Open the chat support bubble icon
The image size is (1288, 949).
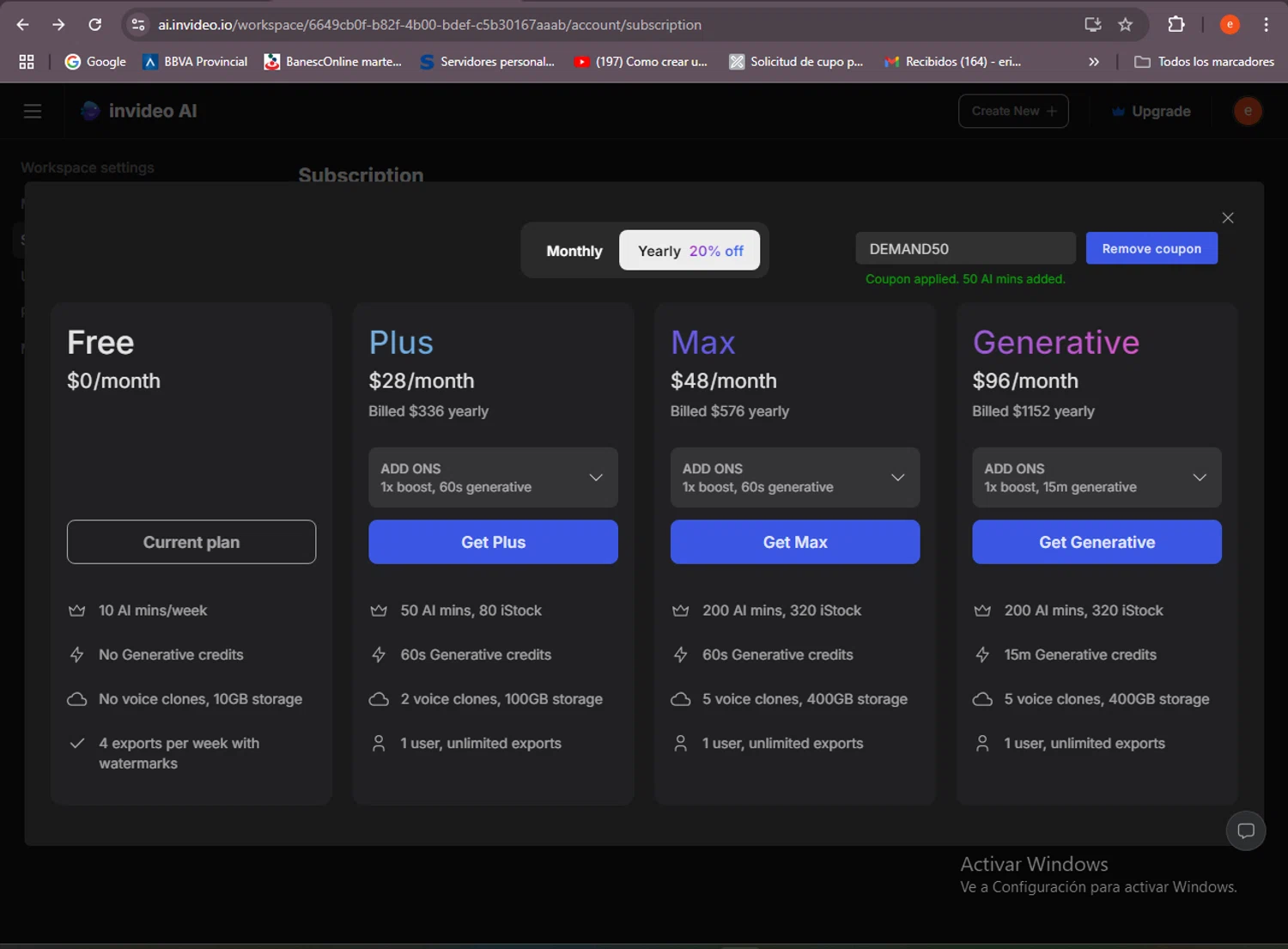point(1245,830)
